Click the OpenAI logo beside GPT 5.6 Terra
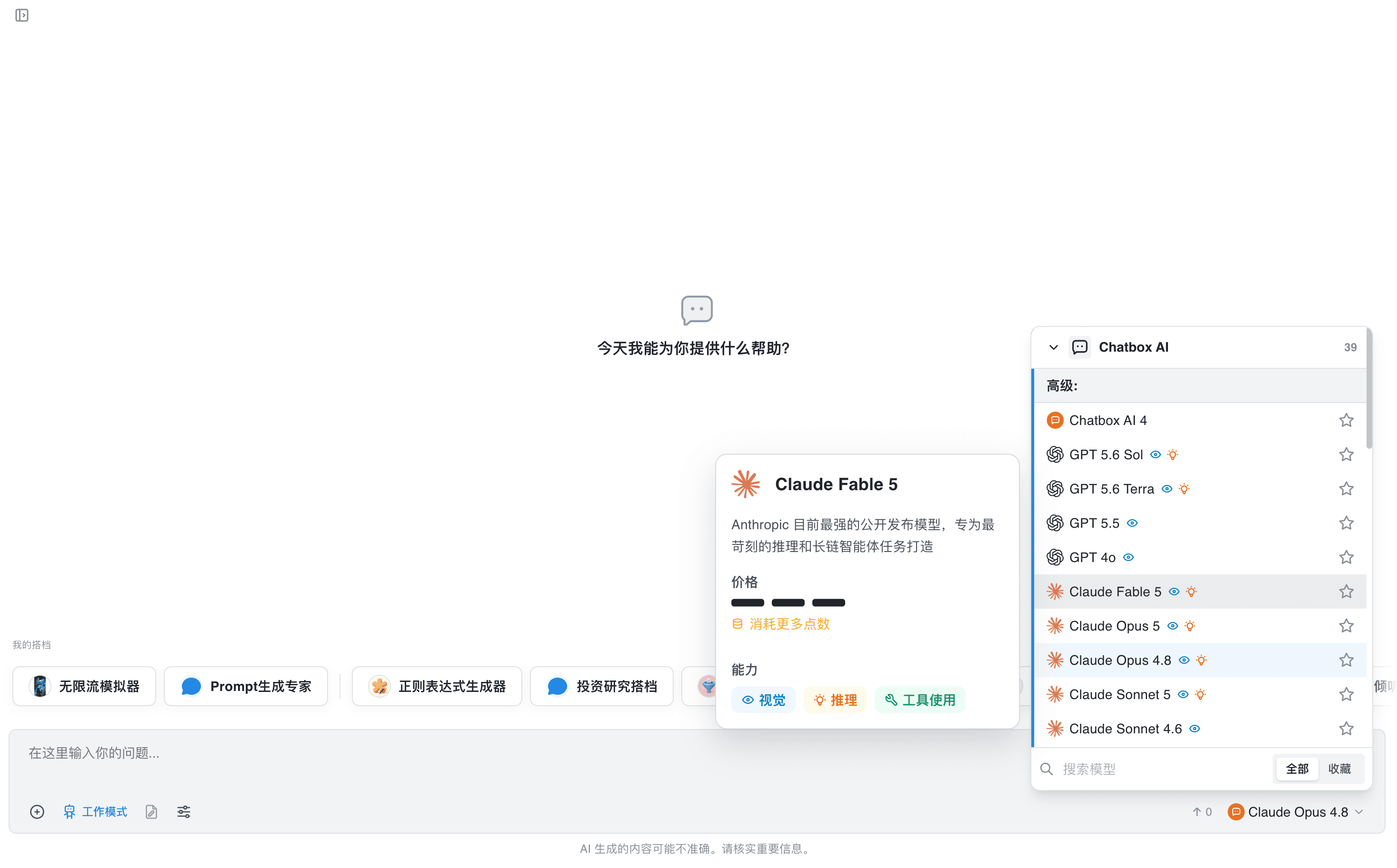The image size is (1397, 868). 1055,489
